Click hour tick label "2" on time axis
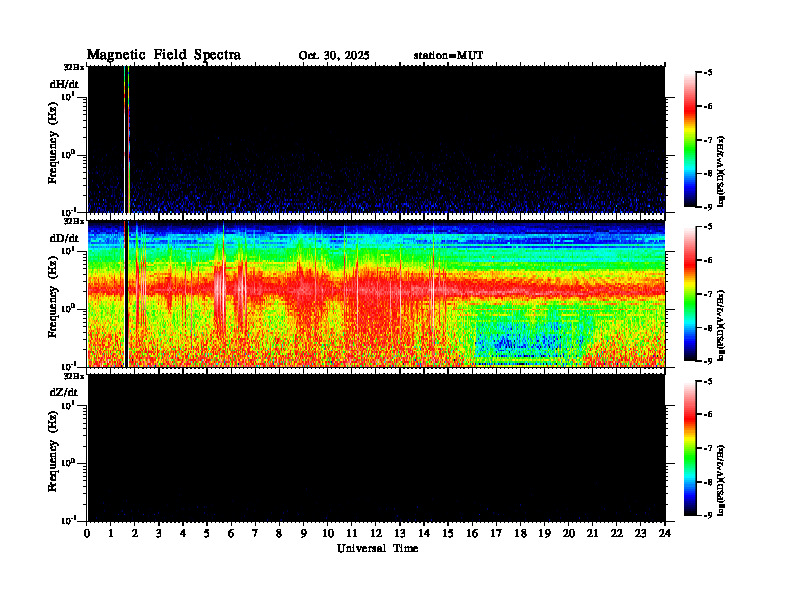The image size is (792, 612). click(135, 534)
